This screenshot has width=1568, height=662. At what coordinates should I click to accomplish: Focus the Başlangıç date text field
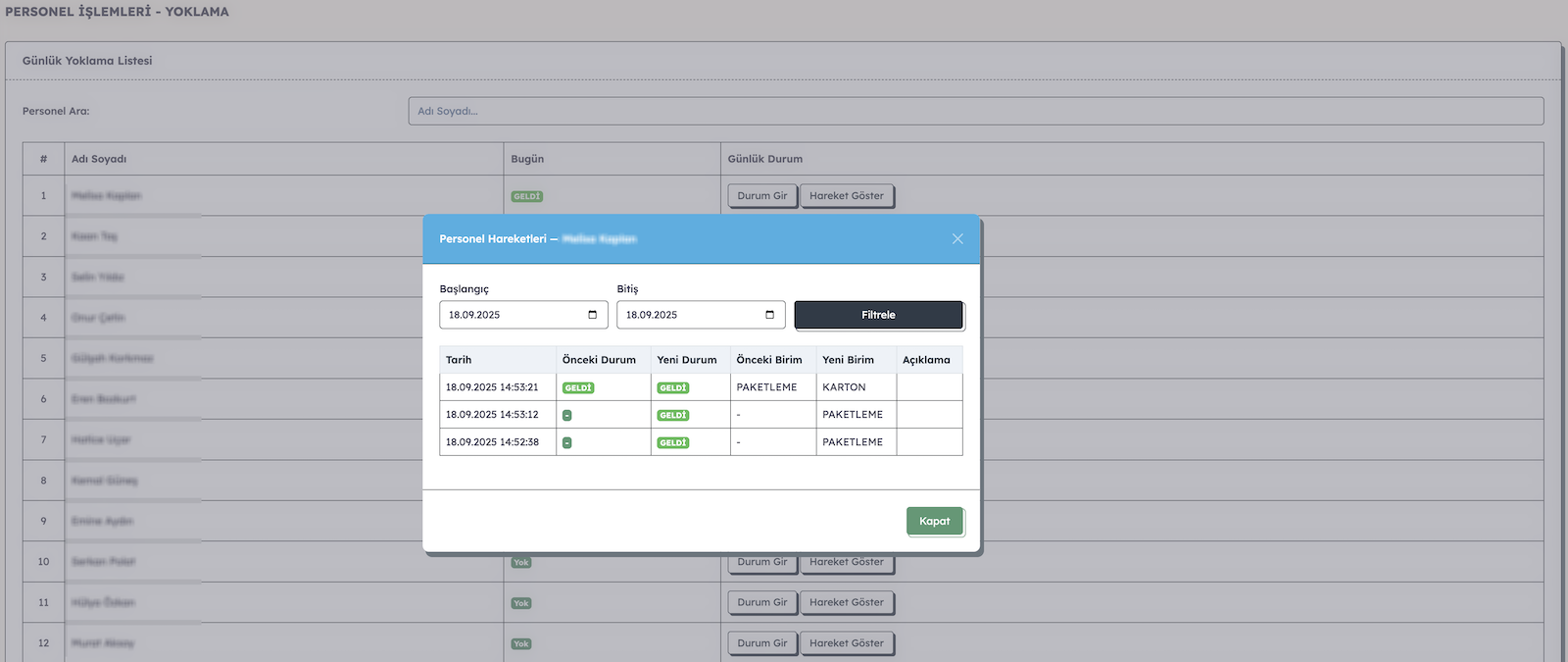pos(510,315)
